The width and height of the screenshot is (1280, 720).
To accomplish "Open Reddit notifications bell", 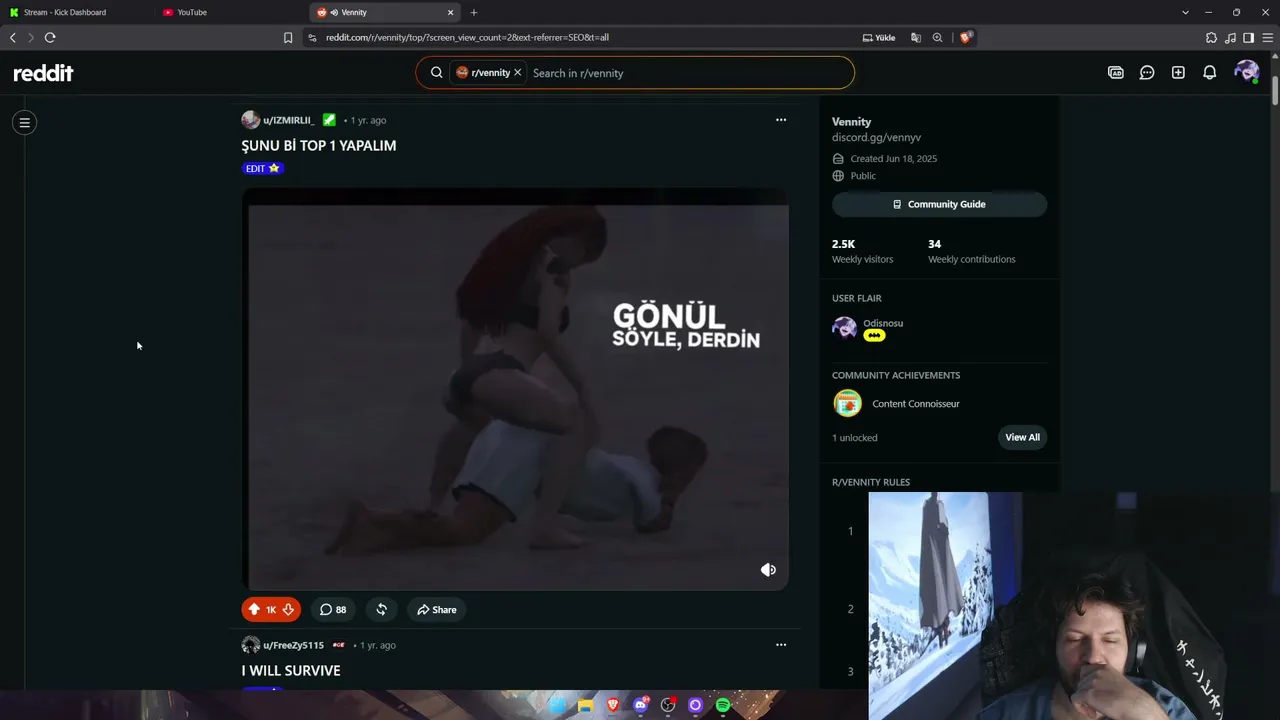I will tap(1210, 73).
